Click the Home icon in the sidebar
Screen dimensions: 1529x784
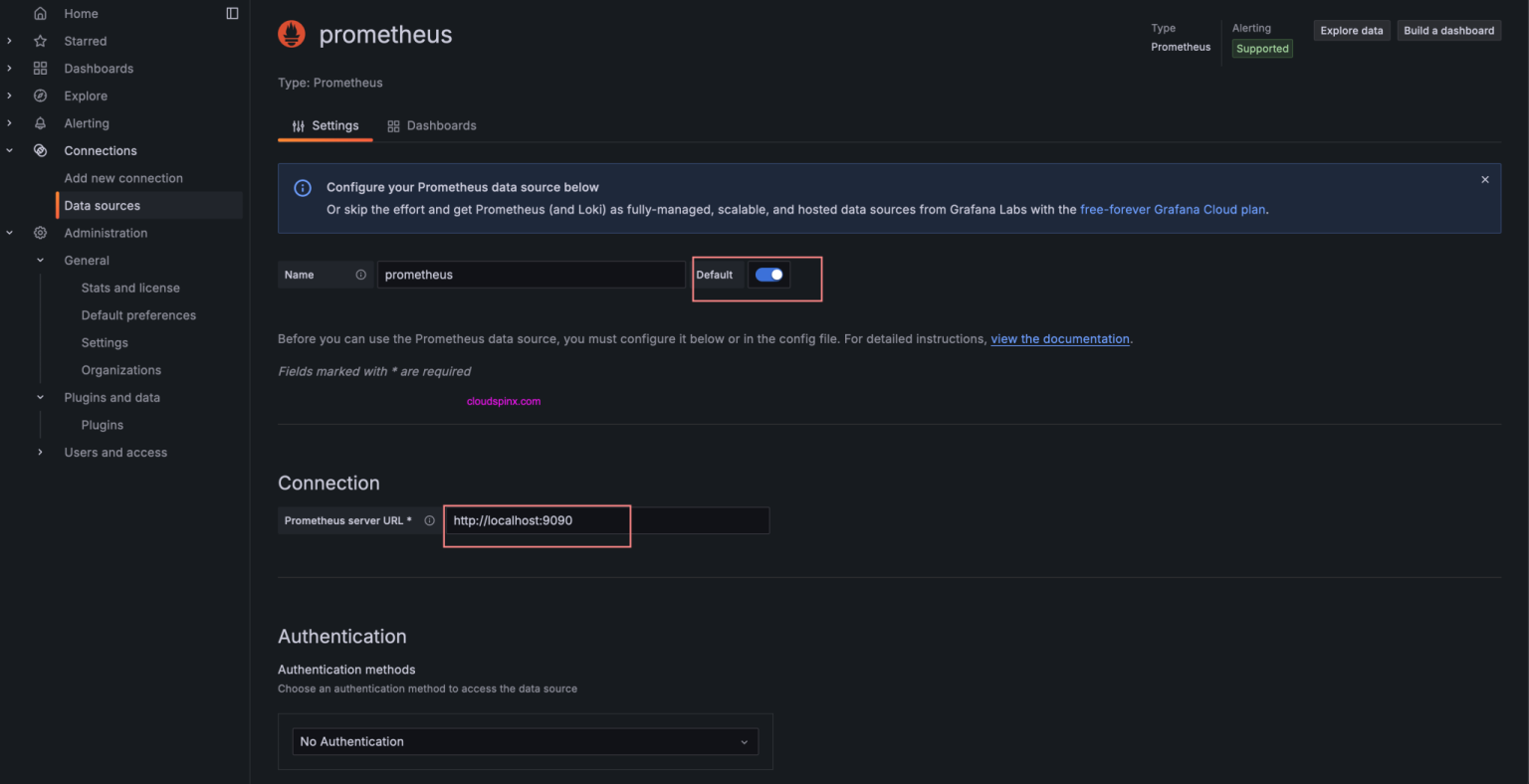point(40,13)
